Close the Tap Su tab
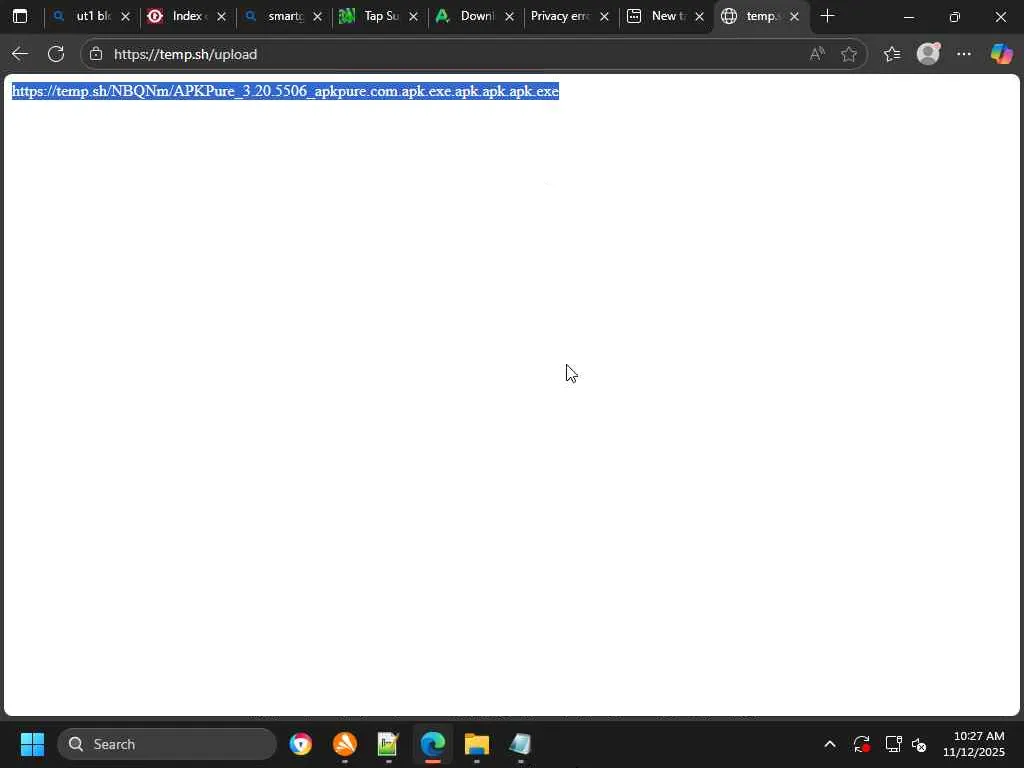1024x768 pixels. tap(413, 17)
